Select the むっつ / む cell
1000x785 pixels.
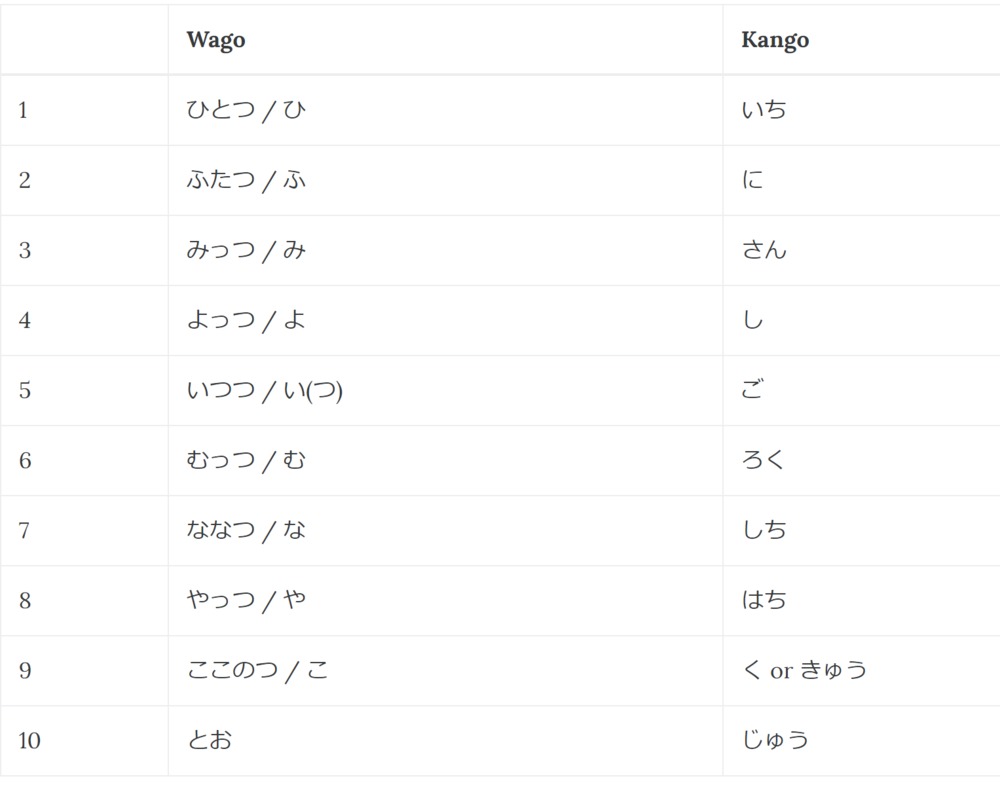coord(246,460)
